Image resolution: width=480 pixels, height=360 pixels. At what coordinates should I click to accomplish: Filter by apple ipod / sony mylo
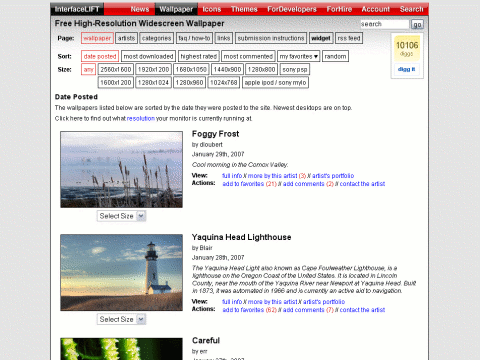click(275, 82)
